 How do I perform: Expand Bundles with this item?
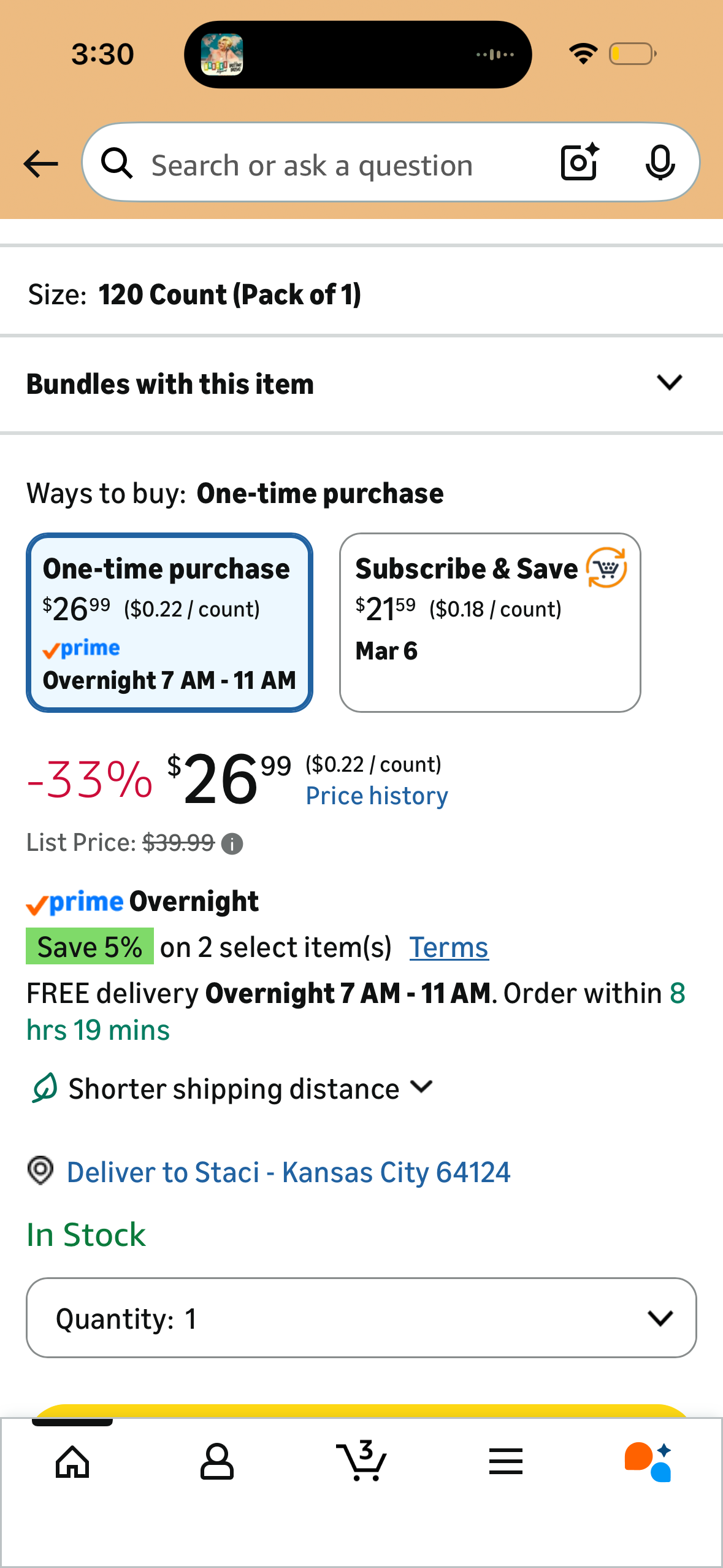[361, 384]
